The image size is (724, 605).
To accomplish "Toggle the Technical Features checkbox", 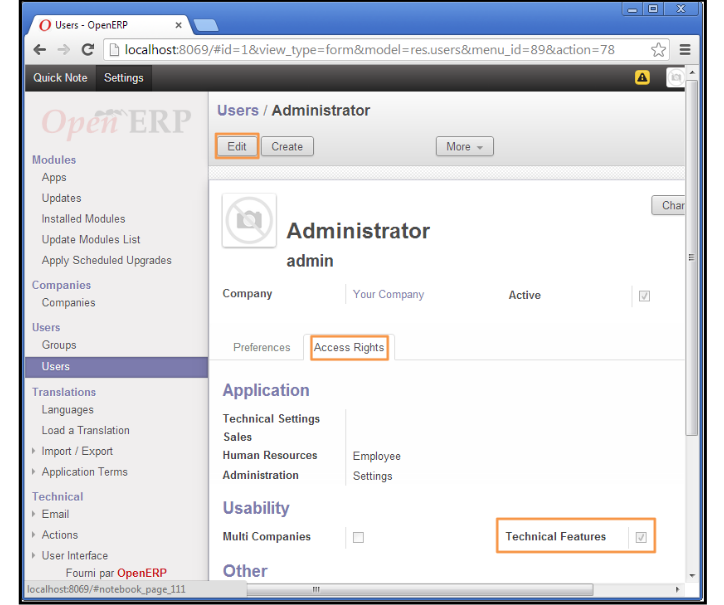I will point(641,537).
